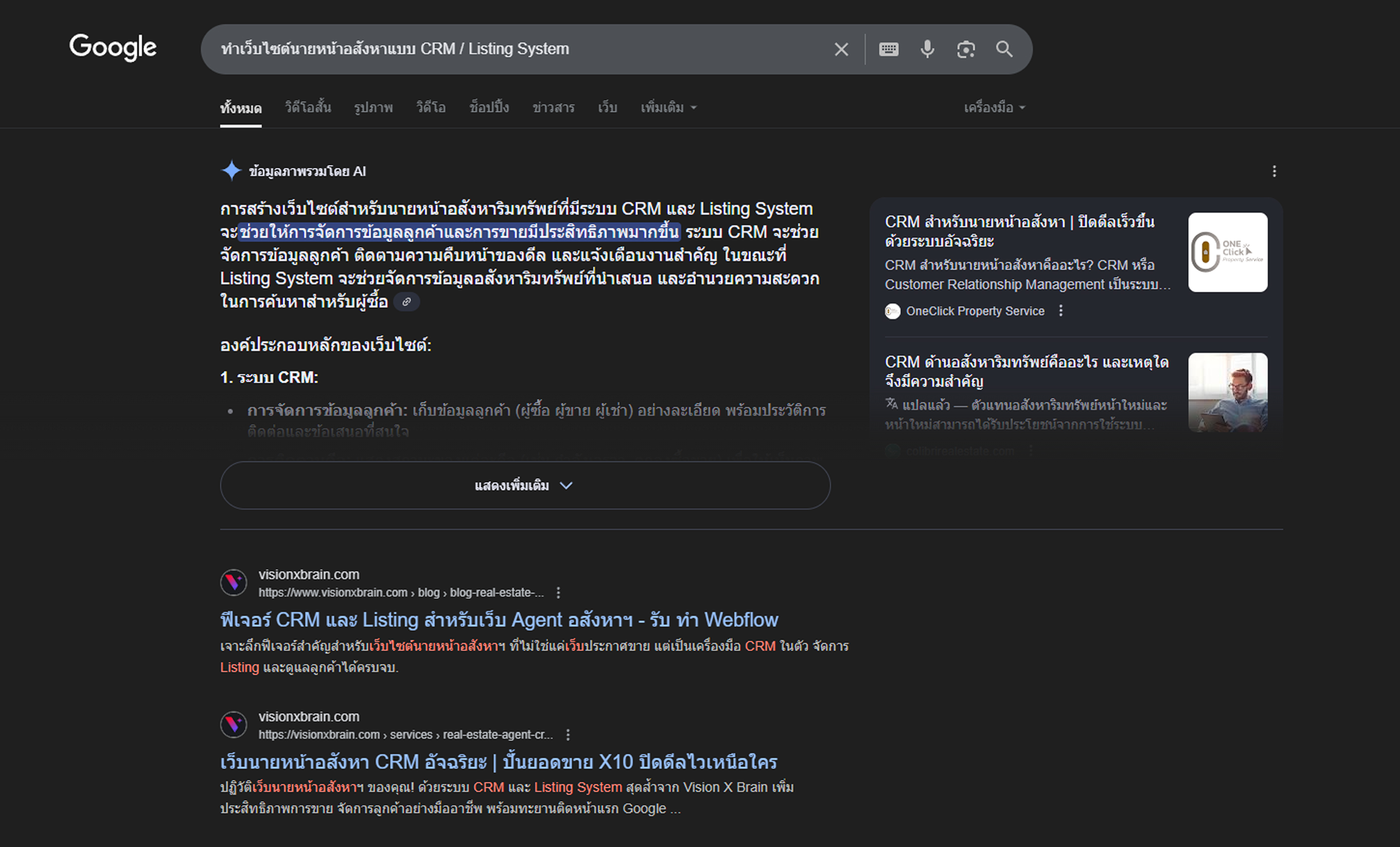Screen dimensions: 1400x847
Task: Clear the search query with the X icon
Action: pos(842,49)
